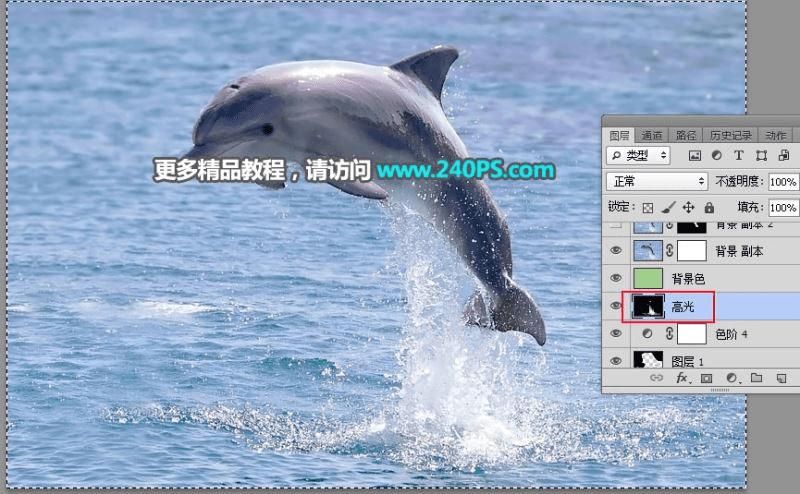
Task: Select the 高光 layer name
Action: click(x=683, y=306)
